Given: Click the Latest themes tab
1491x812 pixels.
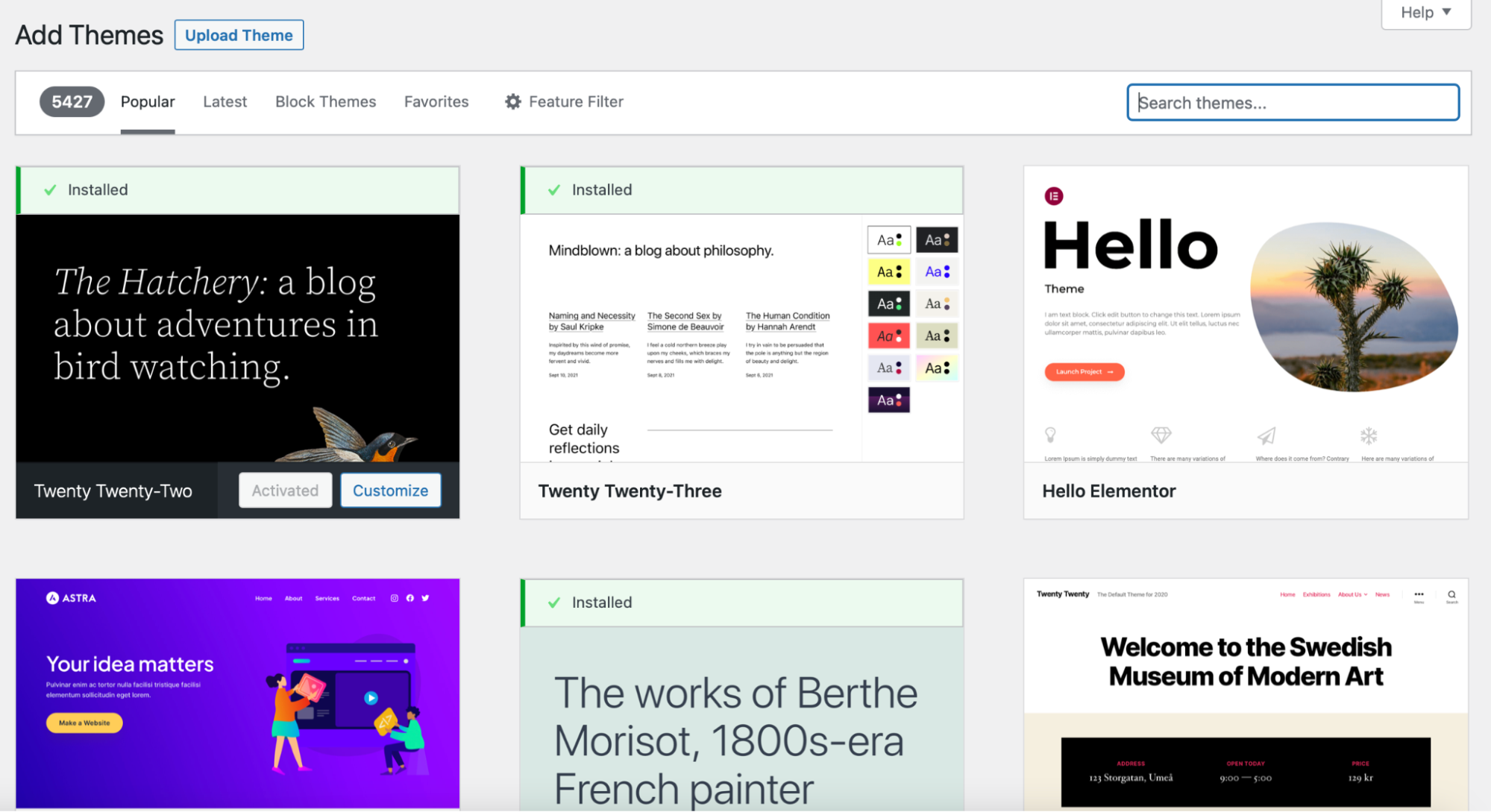Looking at the screenshot, I should click(x=224, y=101).
